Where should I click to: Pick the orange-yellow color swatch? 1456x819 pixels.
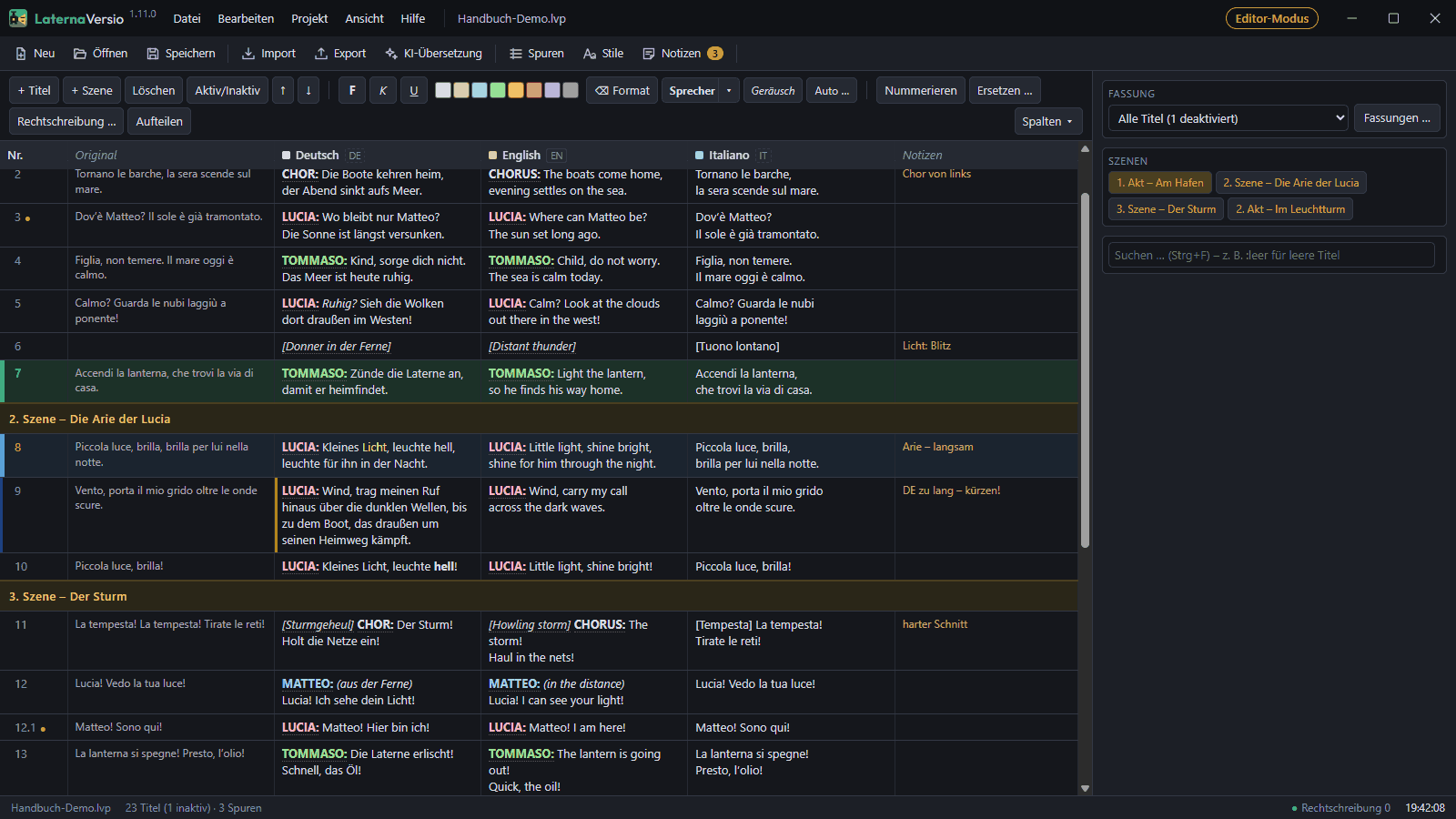(516, 90)
